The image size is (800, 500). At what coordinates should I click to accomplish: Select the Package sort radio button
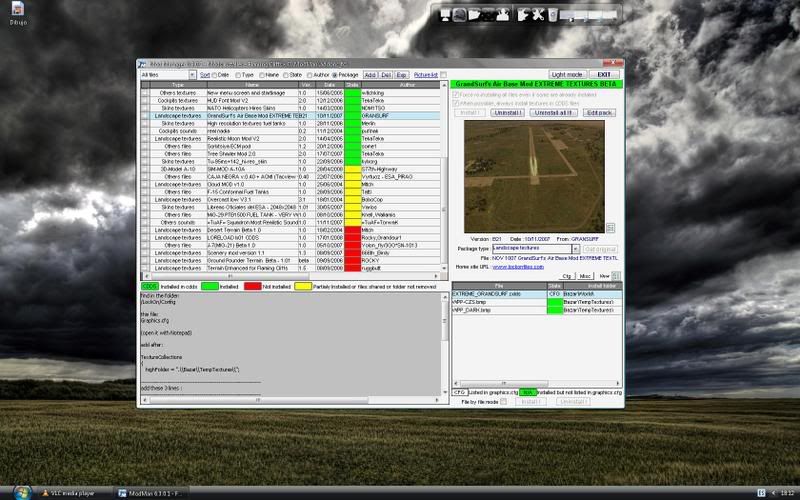pyautogui.click(x=335, y=75)
